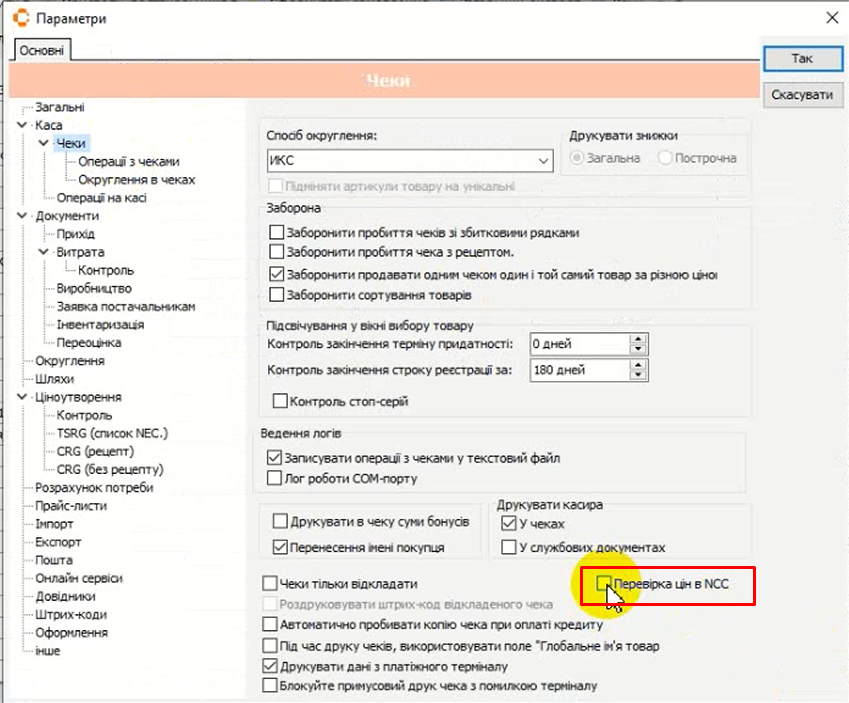The height and width of the screenshot is (703, 849).
Task: Click the Скасувати button
Action: 802,95
